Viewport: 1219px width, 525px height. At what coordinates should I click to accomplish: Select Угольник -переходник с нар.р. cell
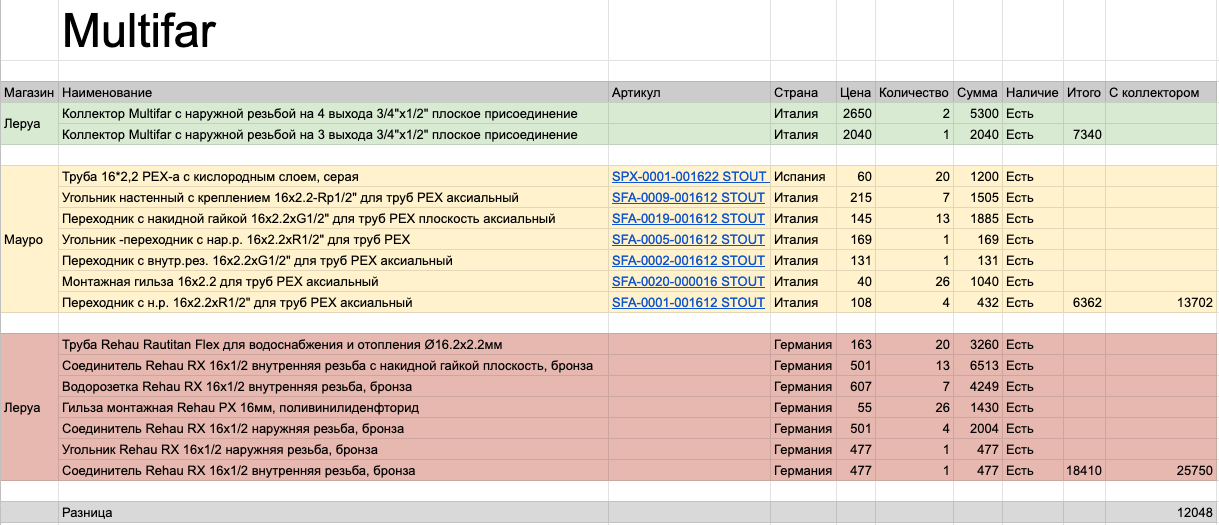(x=334, y=240)
